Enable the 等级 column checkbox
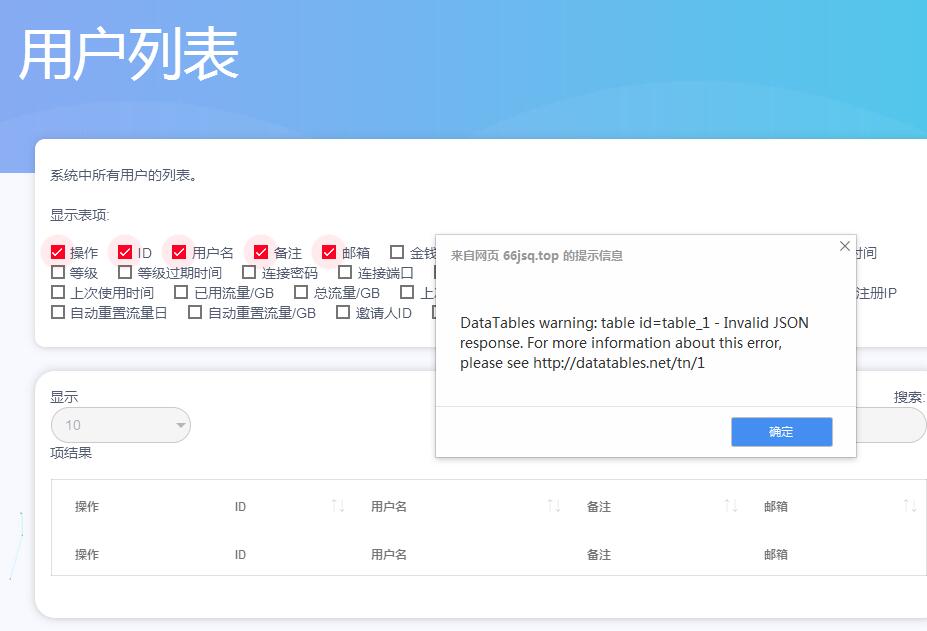Image resolution: width=927 pixels, height=631 pixels. (57, 272)
